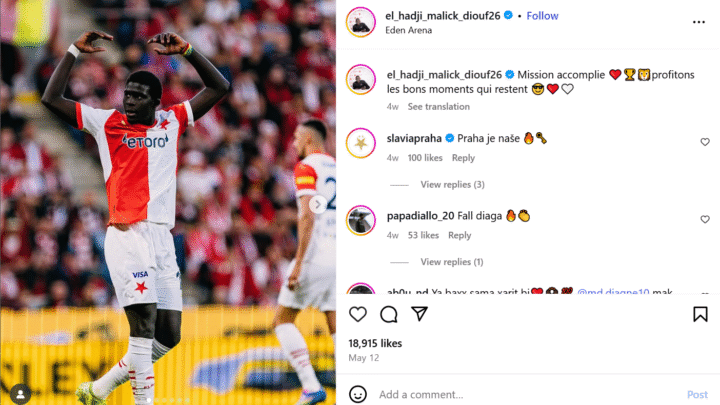Like the papadiallo_20 comment
The image size is (720, 405).
click(x=705, y=219)
